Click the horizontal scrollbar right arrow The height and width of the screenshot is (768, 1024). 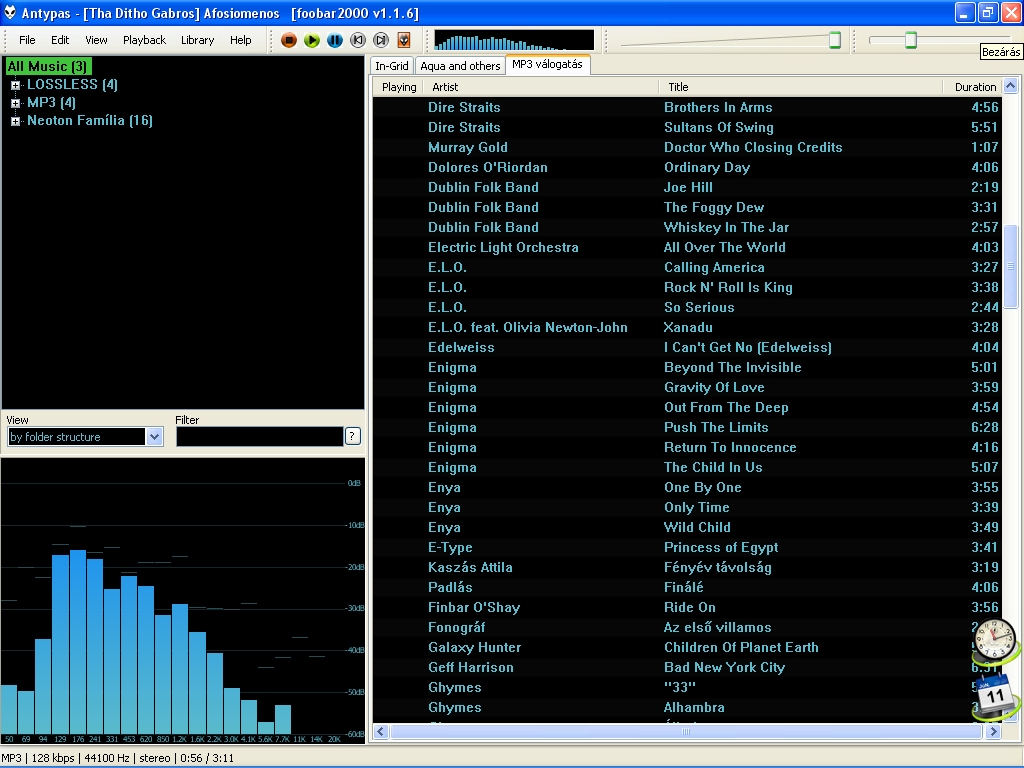[993, 731]
